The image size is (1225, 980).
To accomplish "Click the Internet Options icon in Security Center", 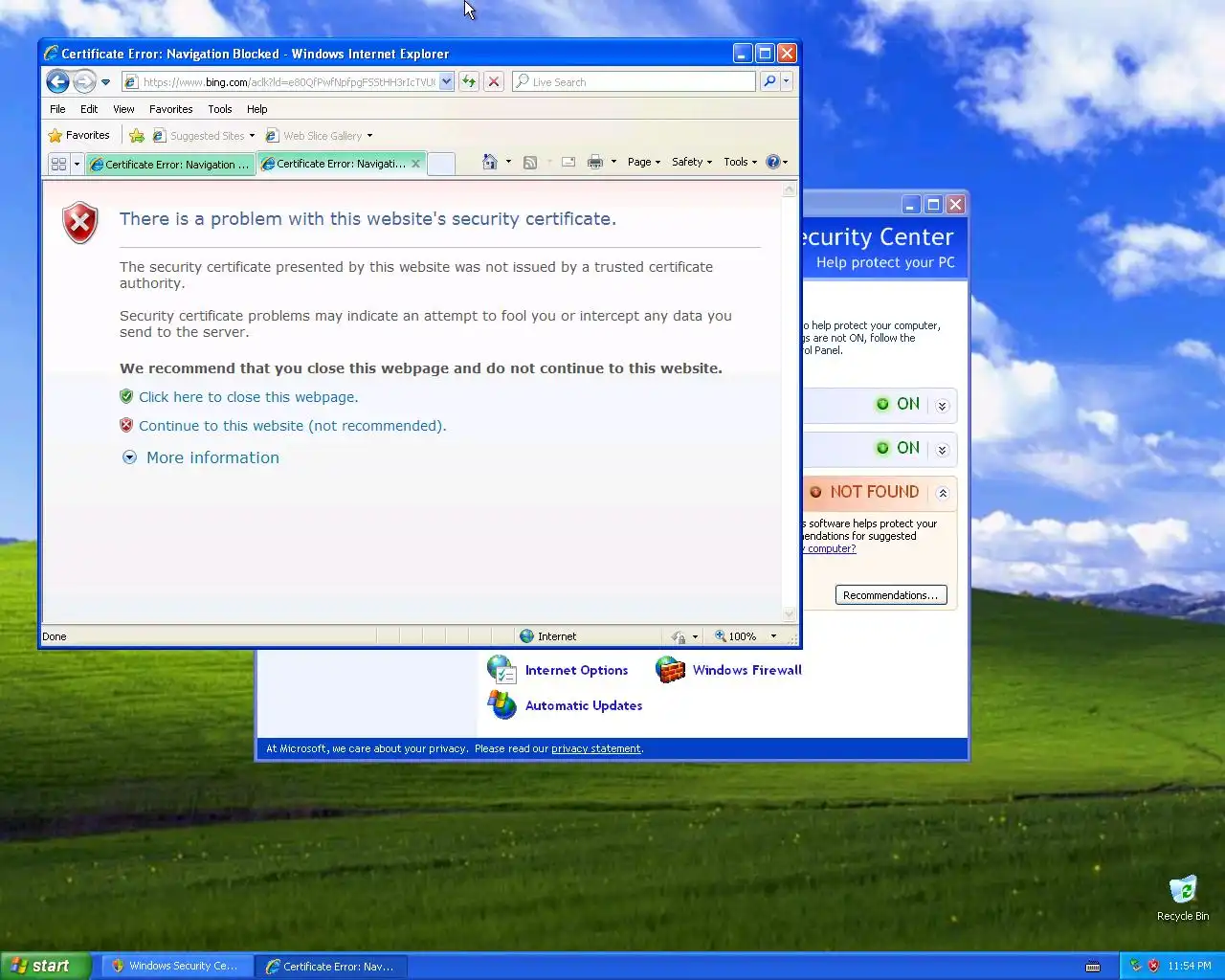I will click(x=501, y=670).
